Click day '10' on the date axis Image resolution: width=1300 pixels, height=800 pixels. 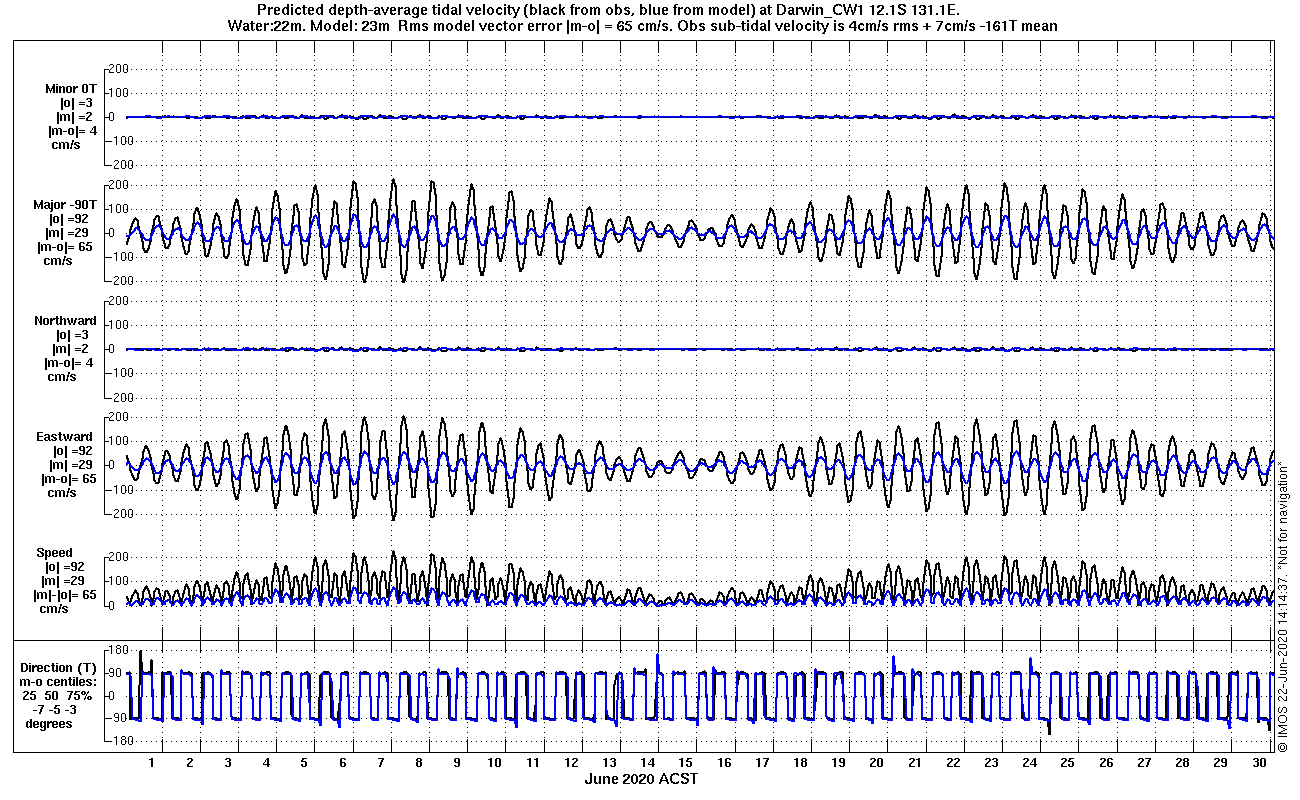pyautogui.click(x=495, y=763)
